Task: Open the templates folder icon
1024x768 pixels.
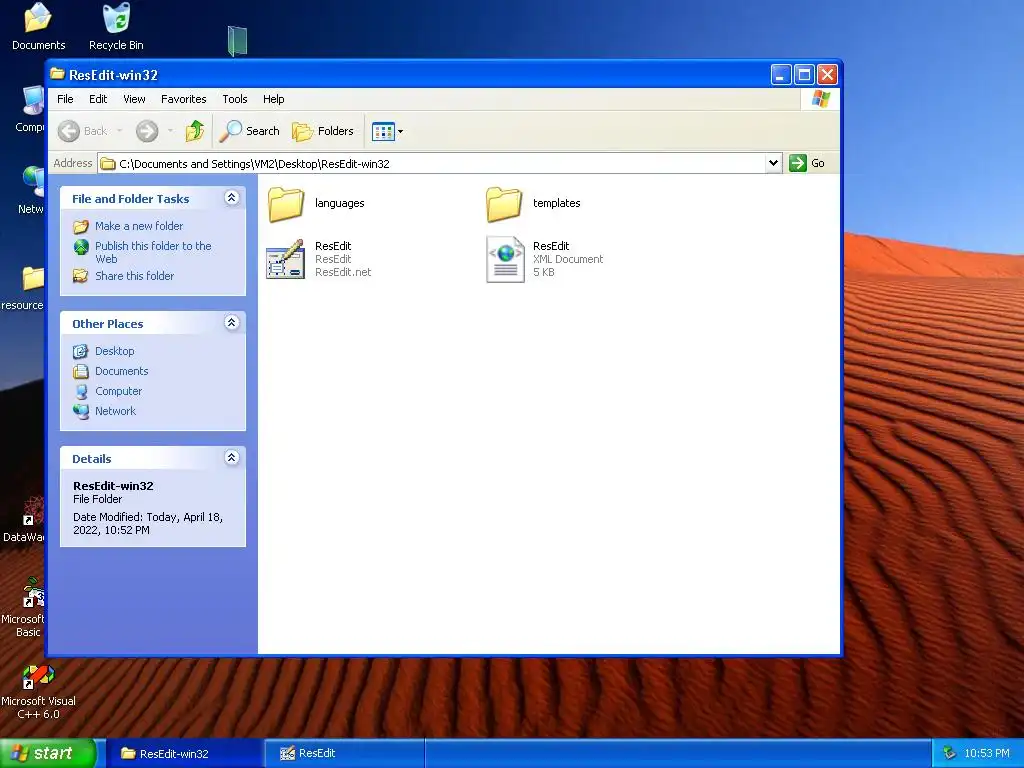Action: pos(504,204)
